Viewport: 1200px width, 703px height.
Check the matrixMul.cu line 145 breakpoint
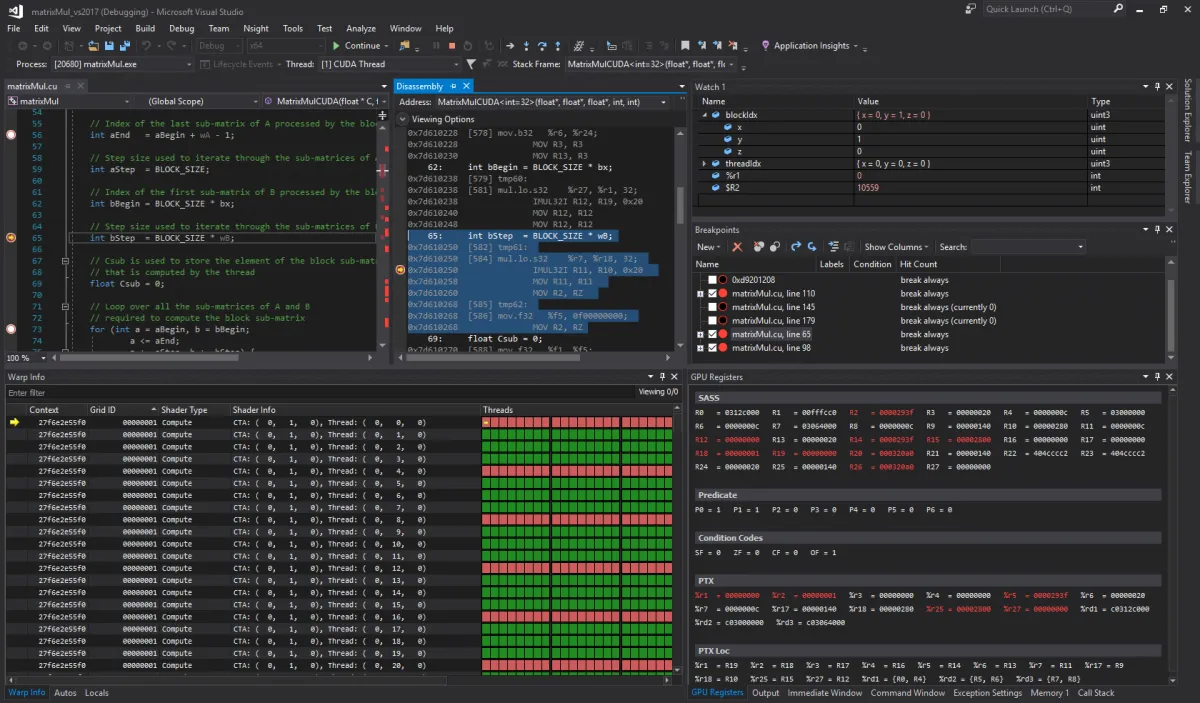(712, 307)
